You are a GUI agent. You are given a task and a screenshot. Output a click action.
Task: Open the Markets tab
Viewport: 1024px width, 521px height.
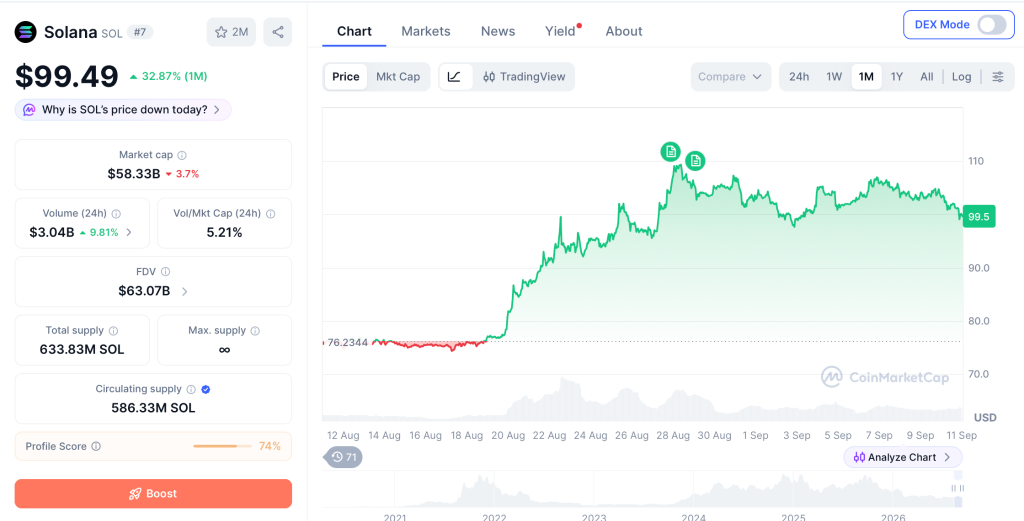(x=426, y=31)
